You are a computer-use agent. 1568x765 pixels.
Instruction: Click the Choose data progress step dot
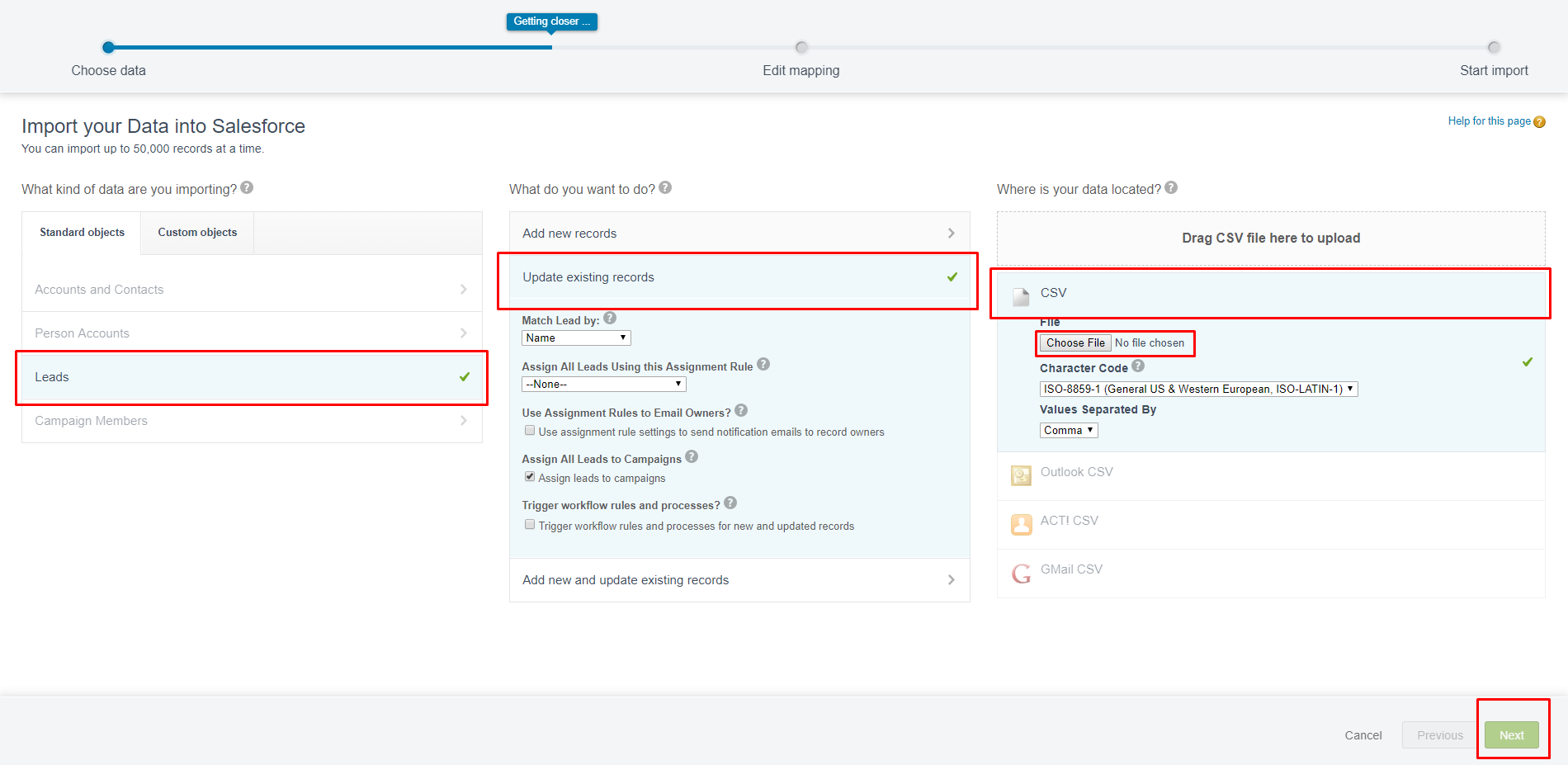click(x=108, y=47)
